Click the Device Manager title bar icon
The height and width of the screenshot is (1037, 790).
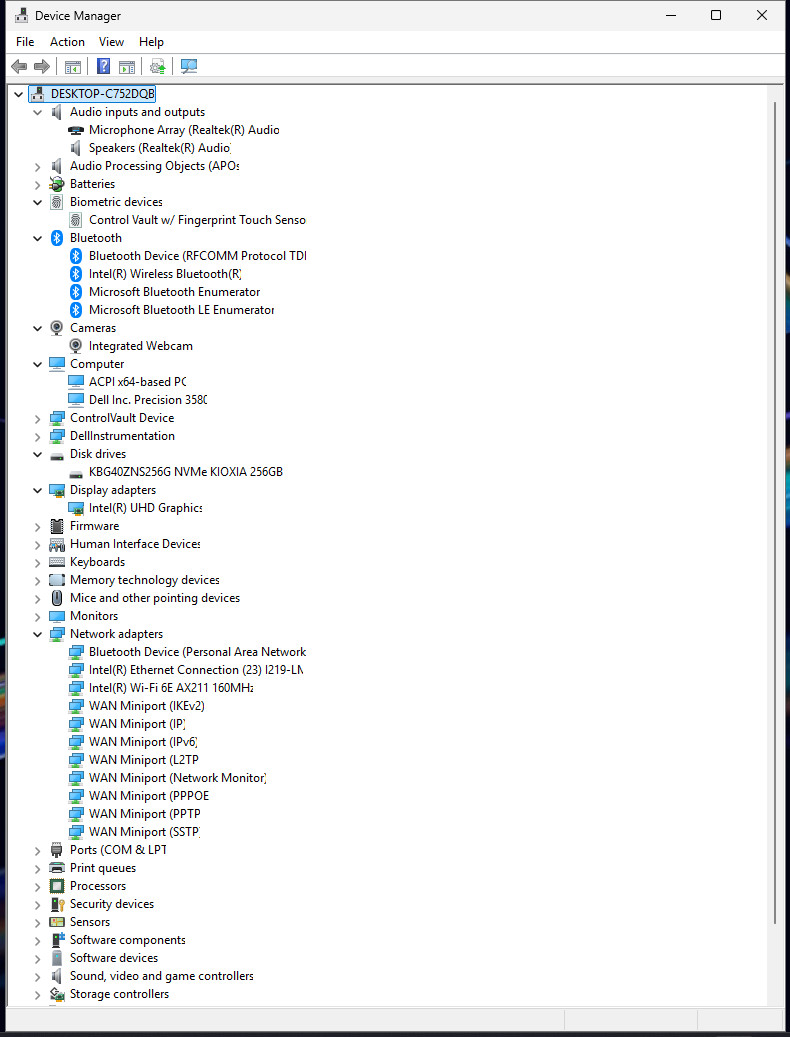[21, 15]
